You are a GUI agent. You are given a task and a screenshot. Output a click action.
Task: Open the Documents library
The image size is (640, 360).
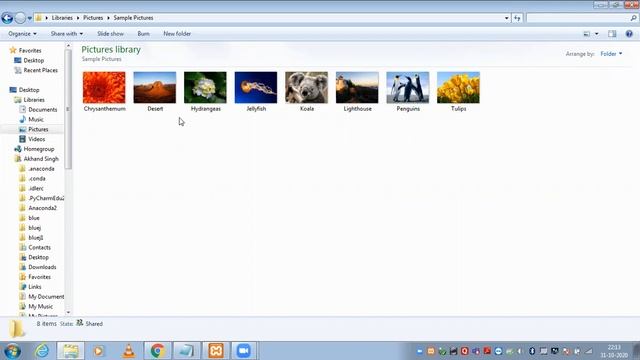pyautogui.click(x=42, y=109)
